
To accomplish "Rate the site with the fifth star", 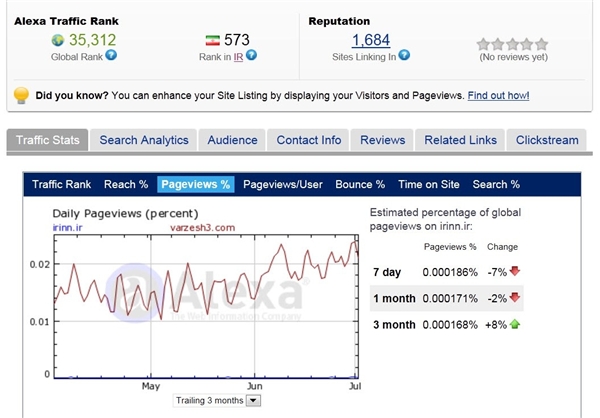I will coord(541,44).
